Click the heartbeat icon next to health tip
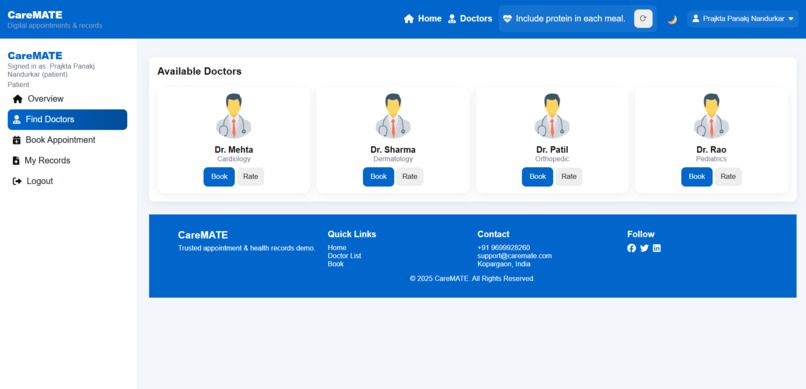The height and width of the screenshot is (389, 806). pyautogui.click(x=507, y=19)
